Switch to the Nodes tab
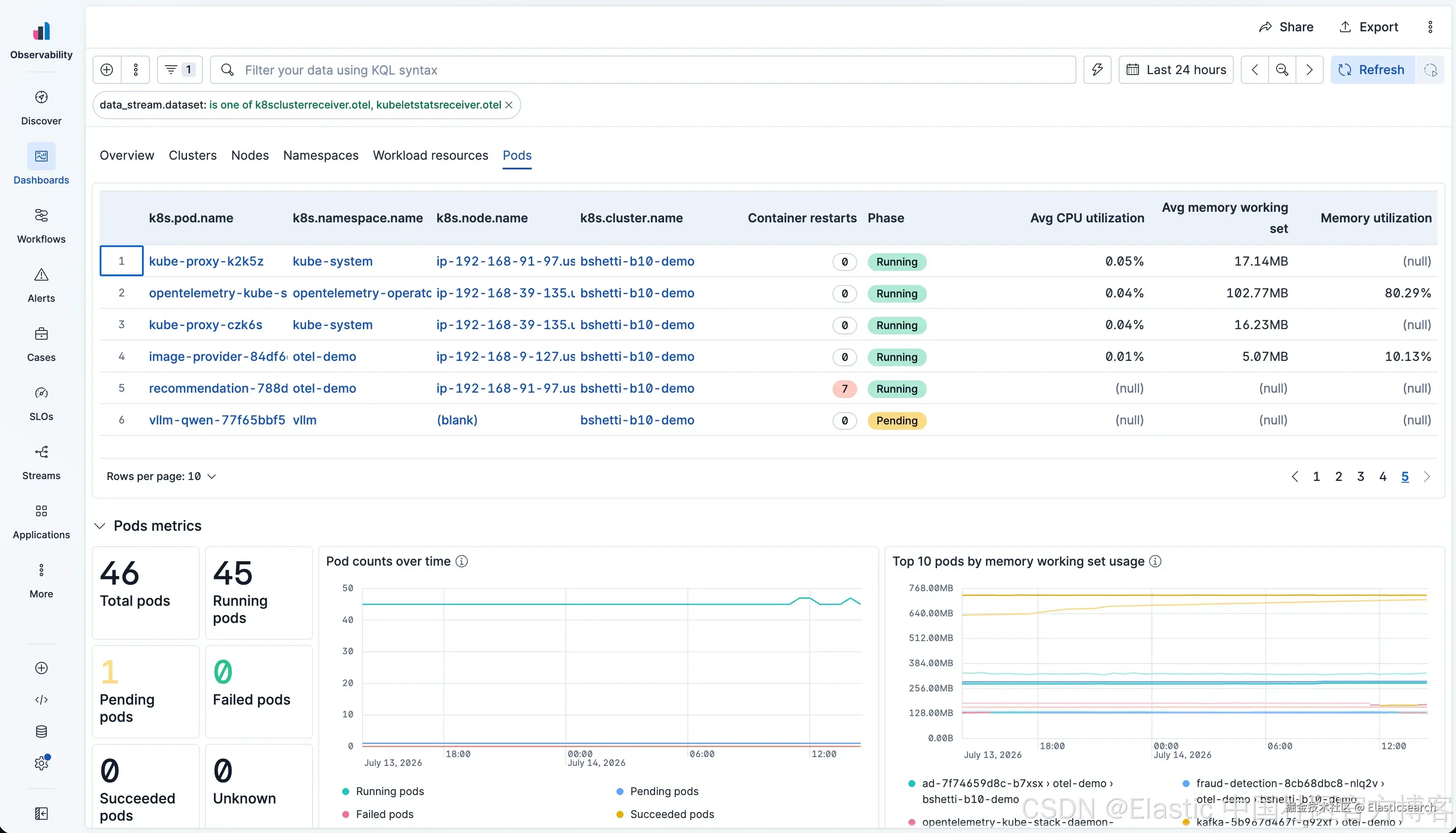 (x=250, y=156)
